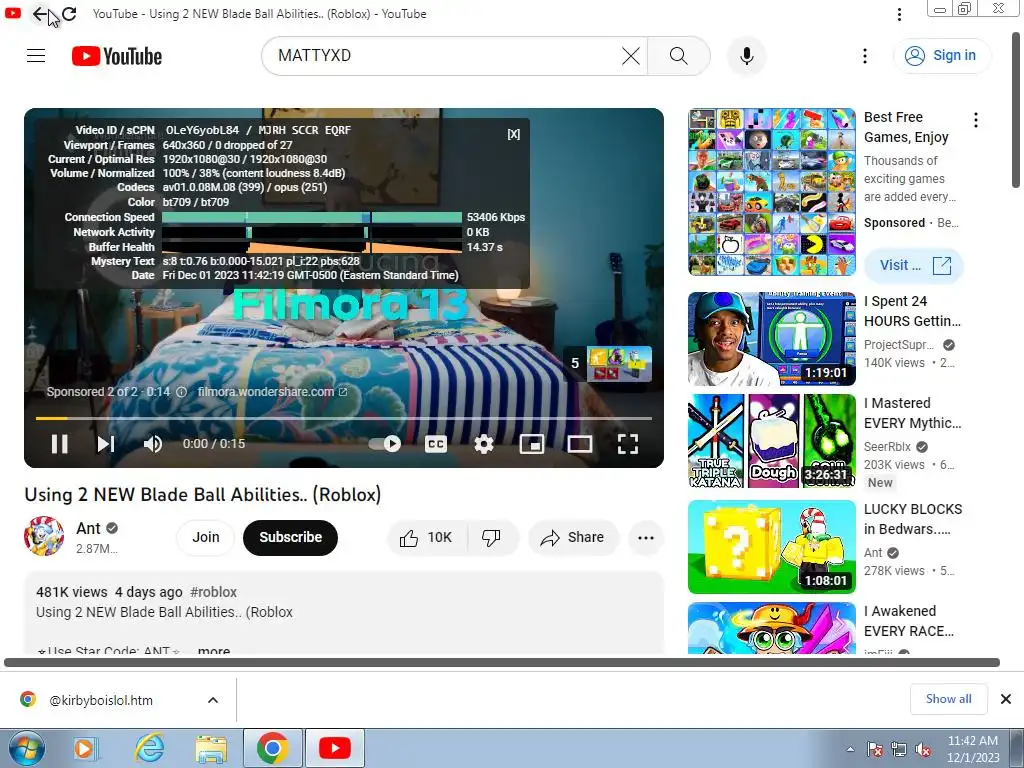
Task: Click the ad info icon beside Sponsored 2 of 2
Action: (x=182, y=392)
